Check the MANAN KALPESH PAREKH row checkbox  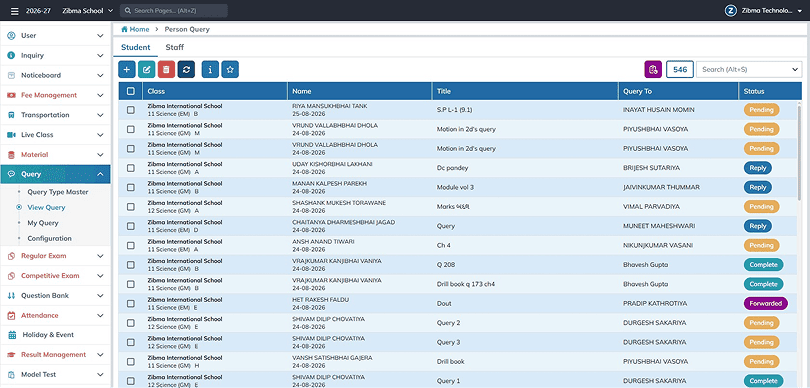(x=131, y=187)
